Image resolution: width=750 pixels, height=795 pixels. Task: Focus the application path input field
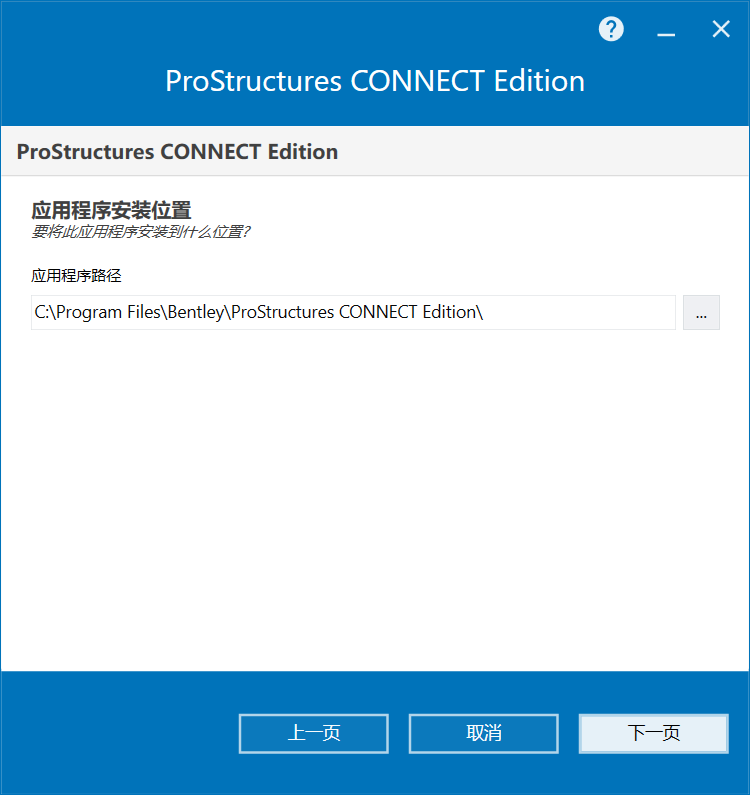pos(353,312)
